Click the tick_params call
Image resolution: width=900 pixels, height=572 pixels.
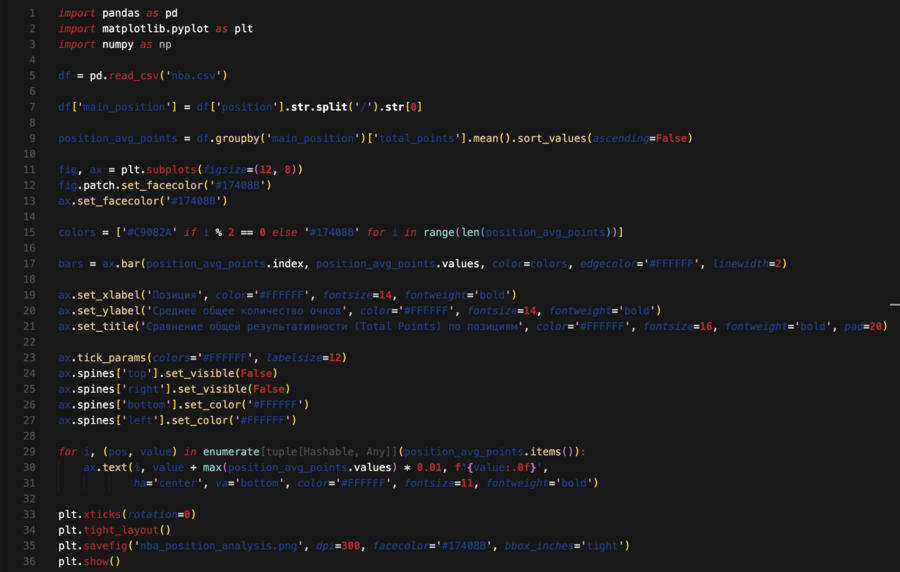coord(111,357)
